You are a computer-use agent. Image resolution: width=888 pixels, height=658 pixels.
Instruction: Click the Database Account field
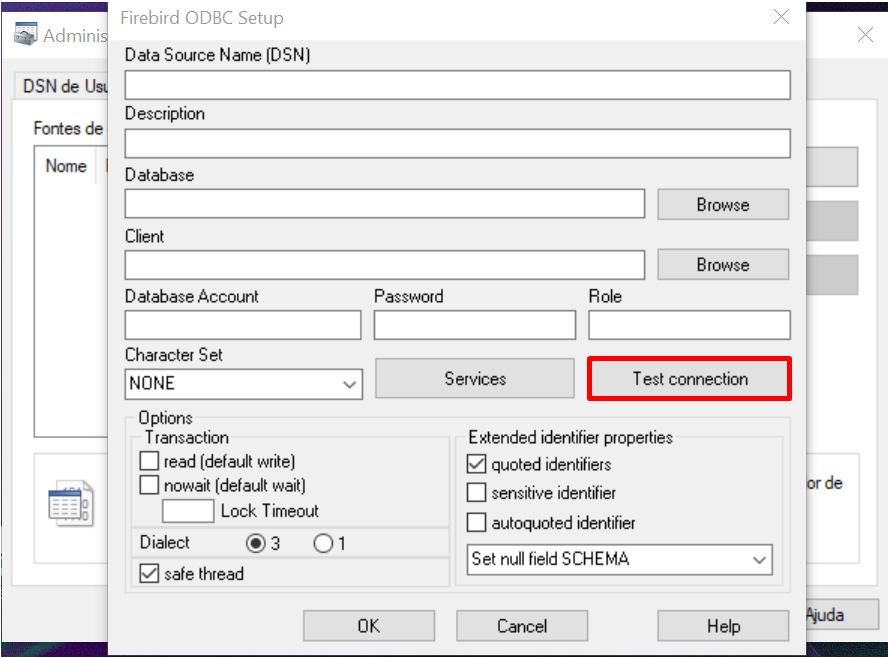[x=243, y=325]
